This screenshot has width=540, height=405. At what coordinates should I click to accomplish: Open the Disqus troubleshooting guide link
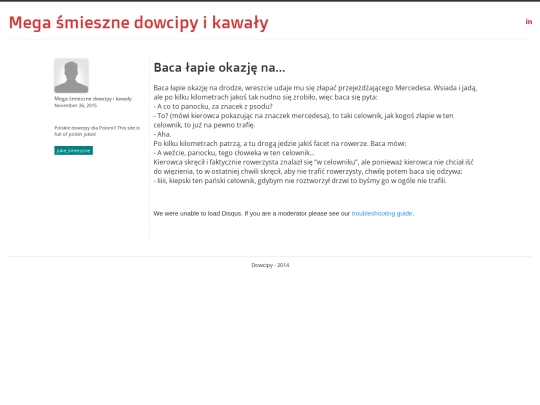pyautogui.click(x=382, y=214)
